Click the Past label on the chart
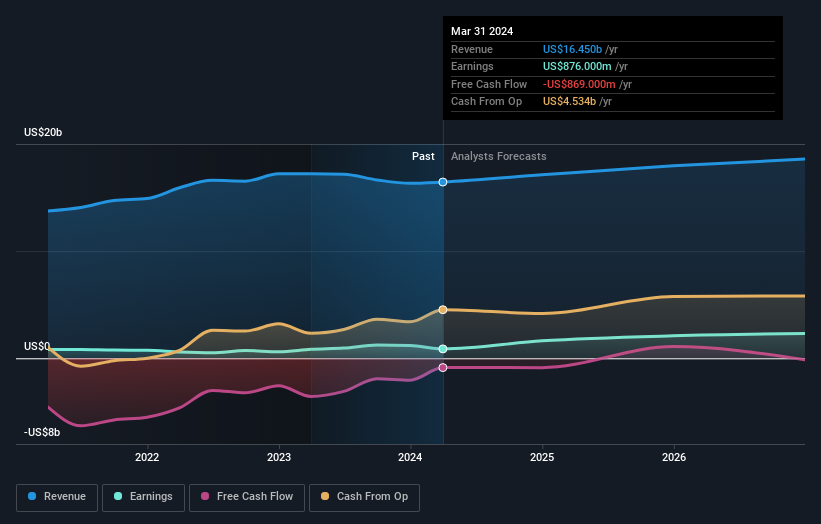 click(423, 156)
